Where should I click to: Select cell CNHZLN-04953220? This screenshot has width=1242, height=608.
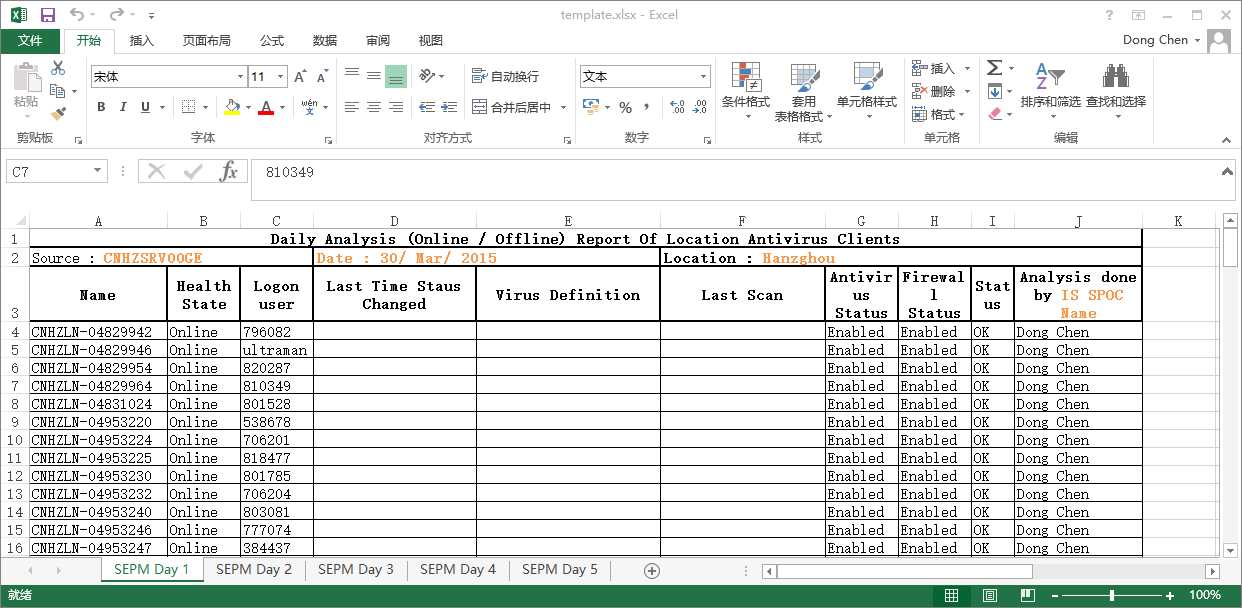(98, 422)
